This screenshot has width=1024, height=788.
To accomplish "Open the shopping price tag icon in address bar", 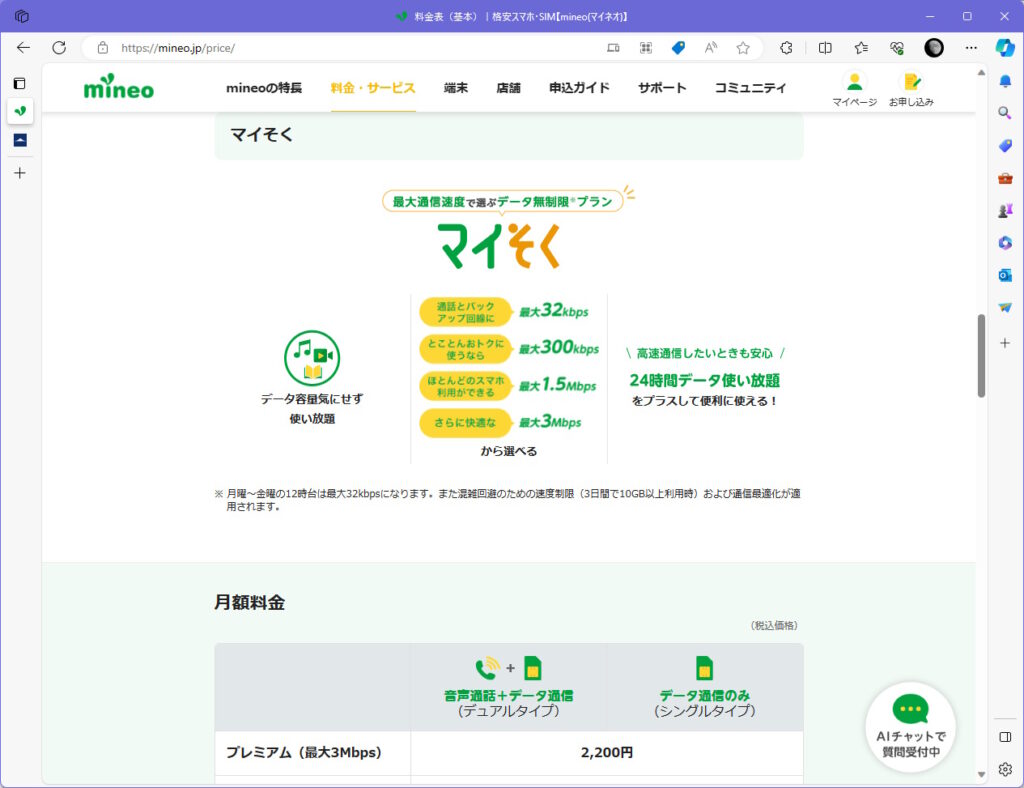I will coord(679,48).
